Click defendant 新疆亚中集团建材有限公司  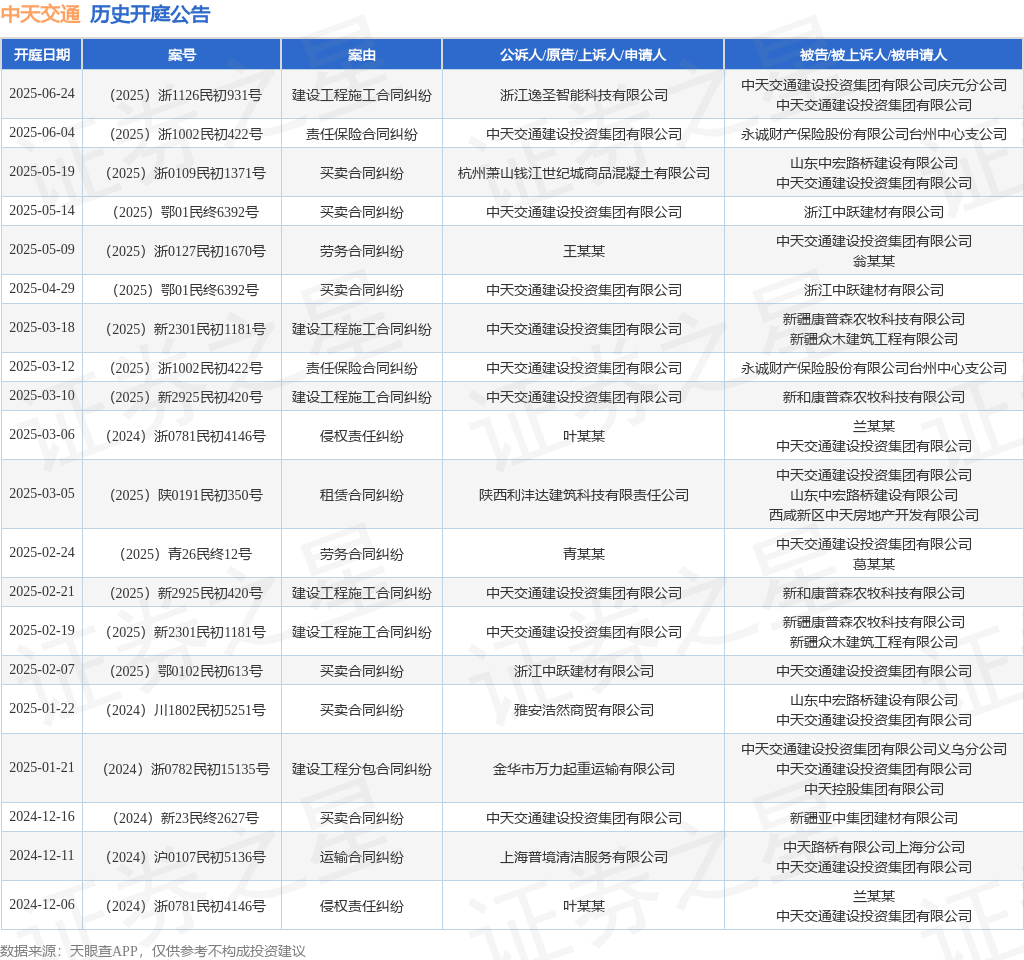pyautogui.click(x=874, y=818)
